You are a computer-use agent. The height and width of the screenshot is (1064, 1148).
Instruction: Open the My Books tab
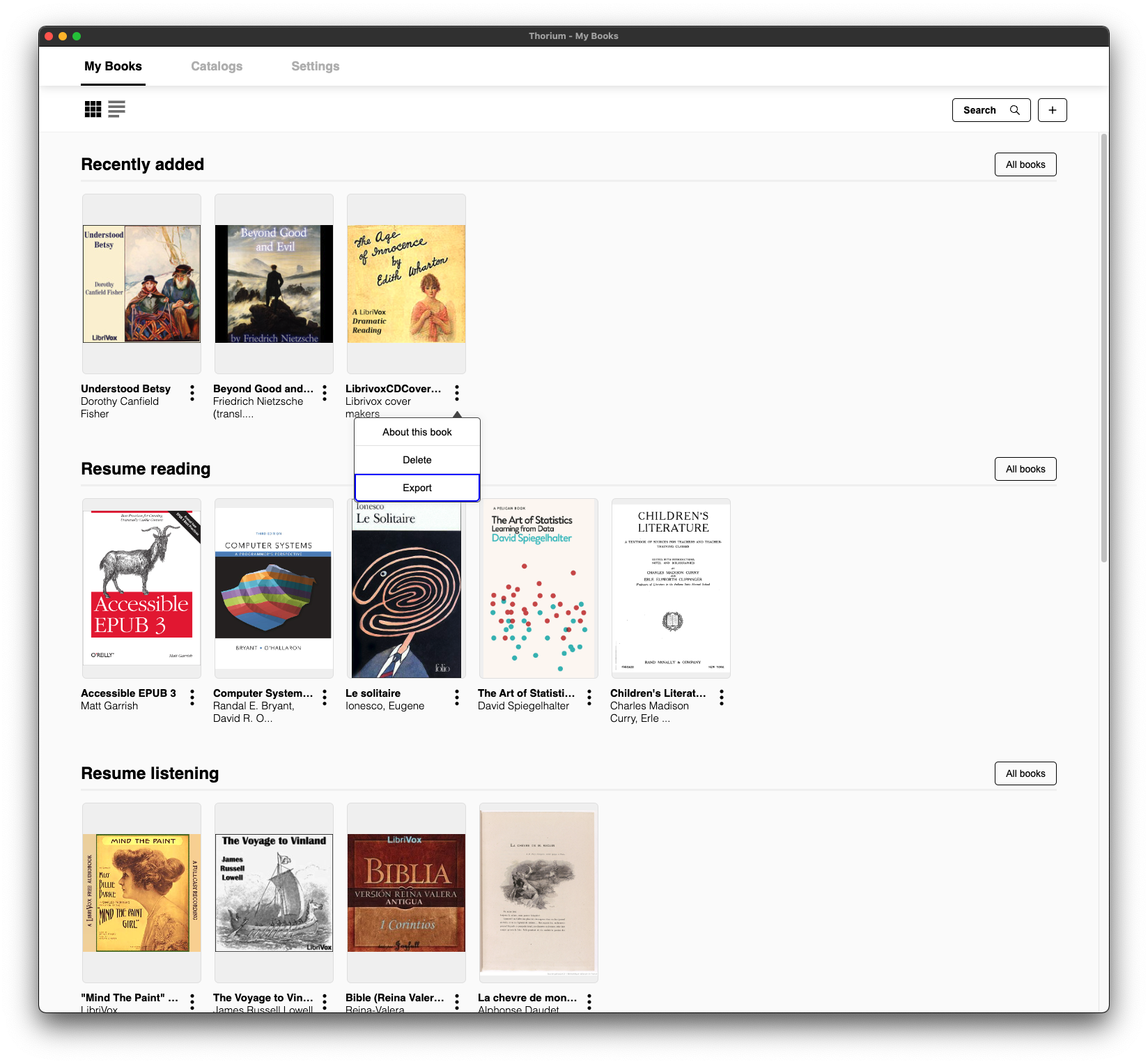113,66
